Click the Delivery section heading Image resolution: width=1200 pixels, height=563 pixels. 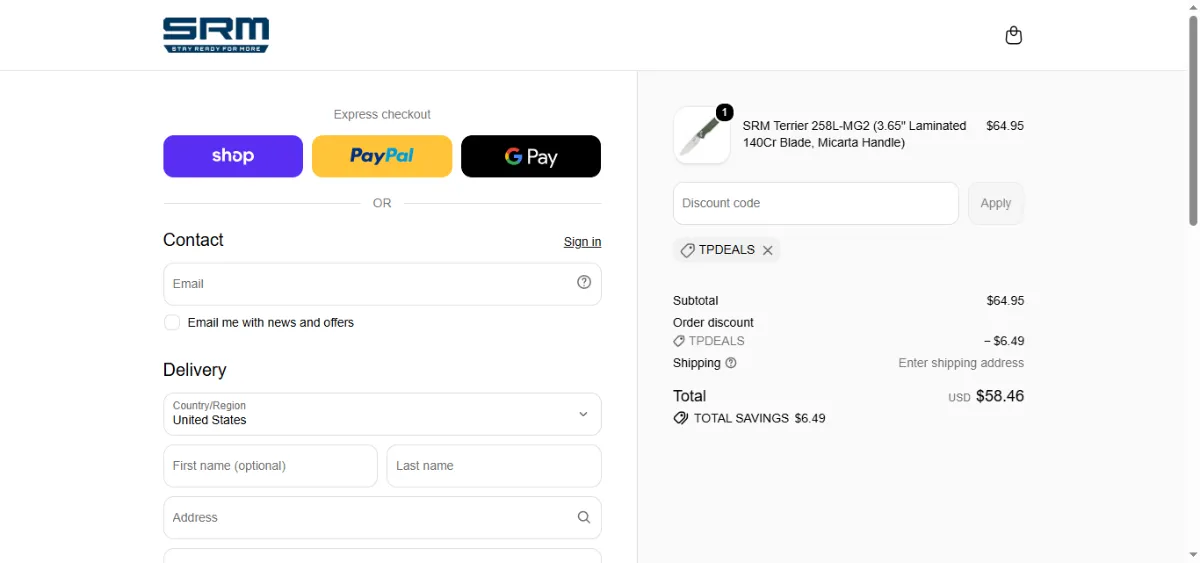(195, 370)
